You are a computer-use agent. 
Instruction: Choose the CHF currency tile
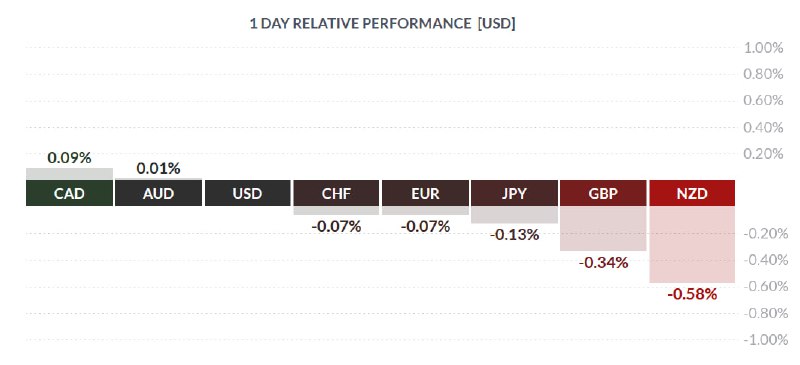[x=336, y=193]
